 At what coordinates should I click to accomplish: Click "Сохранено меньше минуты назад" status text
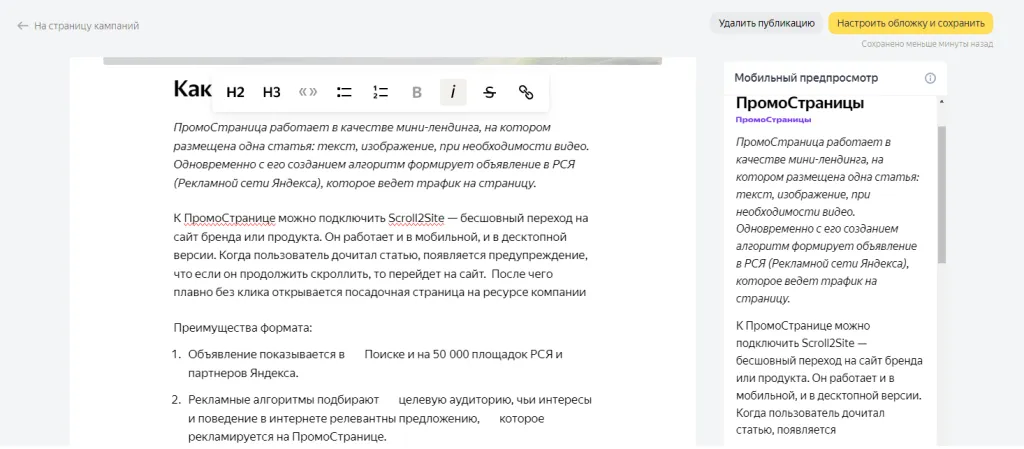927,44
